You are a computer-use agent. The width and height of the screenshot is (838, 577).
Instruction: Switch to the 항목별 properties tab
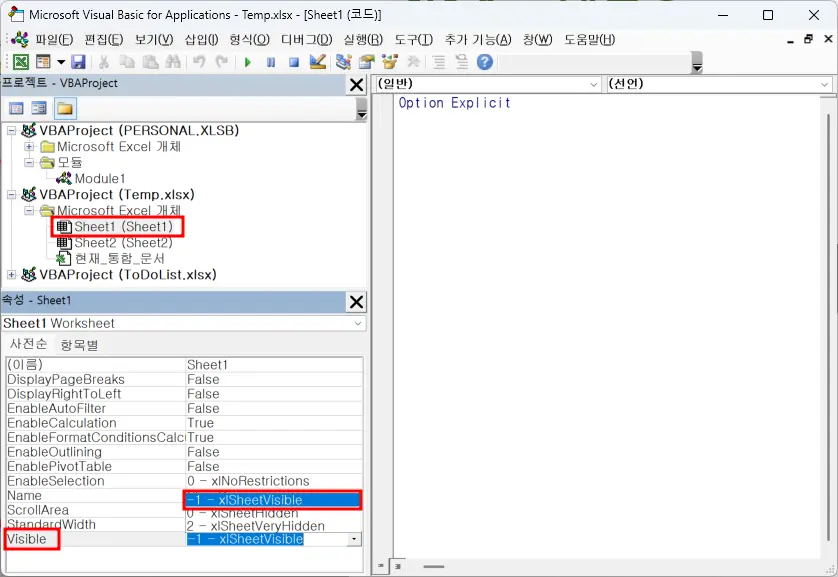[80, 345]
